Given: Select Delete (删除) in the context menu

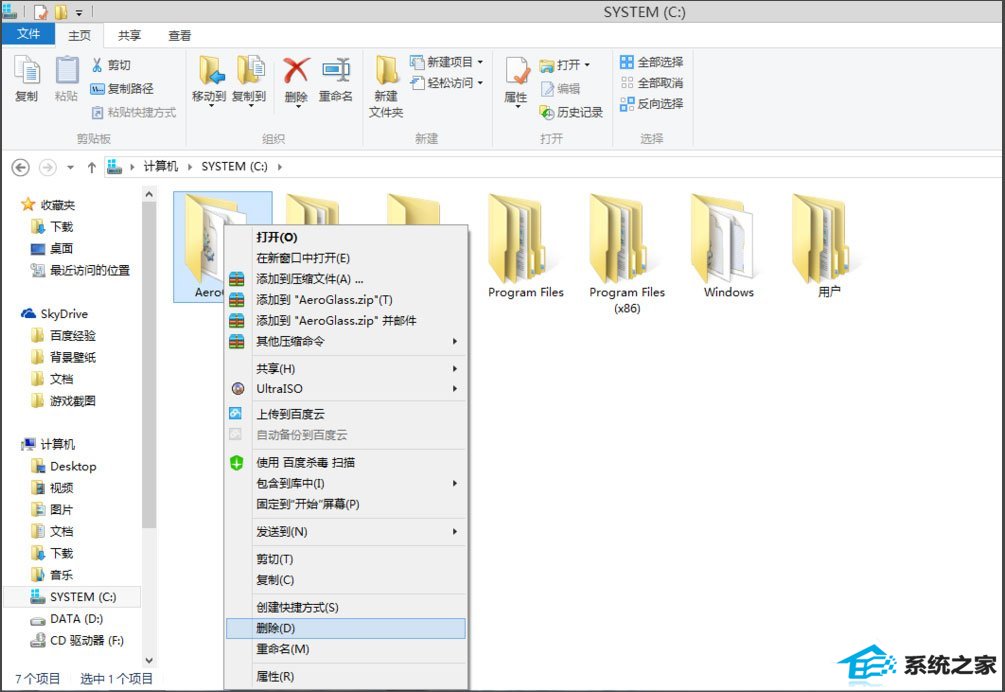Looking at the screenshot, I should [345, 628].
